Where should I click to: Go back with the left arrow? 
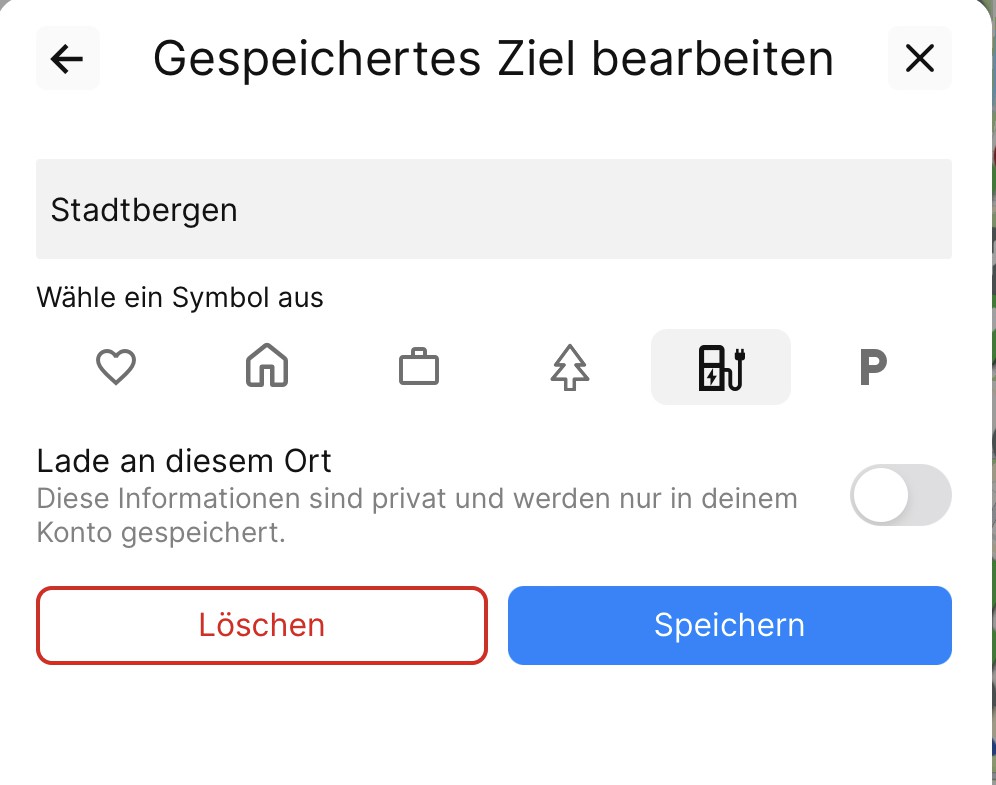pyautogui.click(x=67, y=59)
